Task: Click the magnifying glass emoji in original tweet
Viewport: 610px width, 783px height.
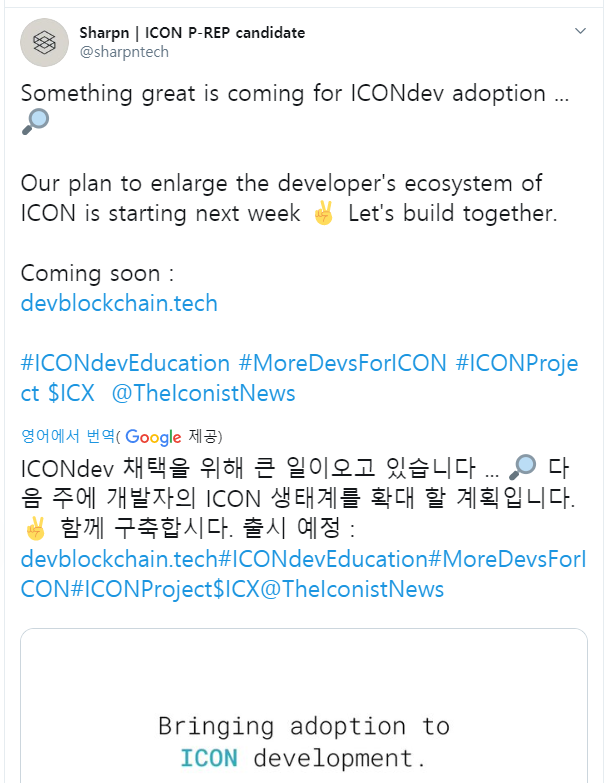Action: point(35,121)
